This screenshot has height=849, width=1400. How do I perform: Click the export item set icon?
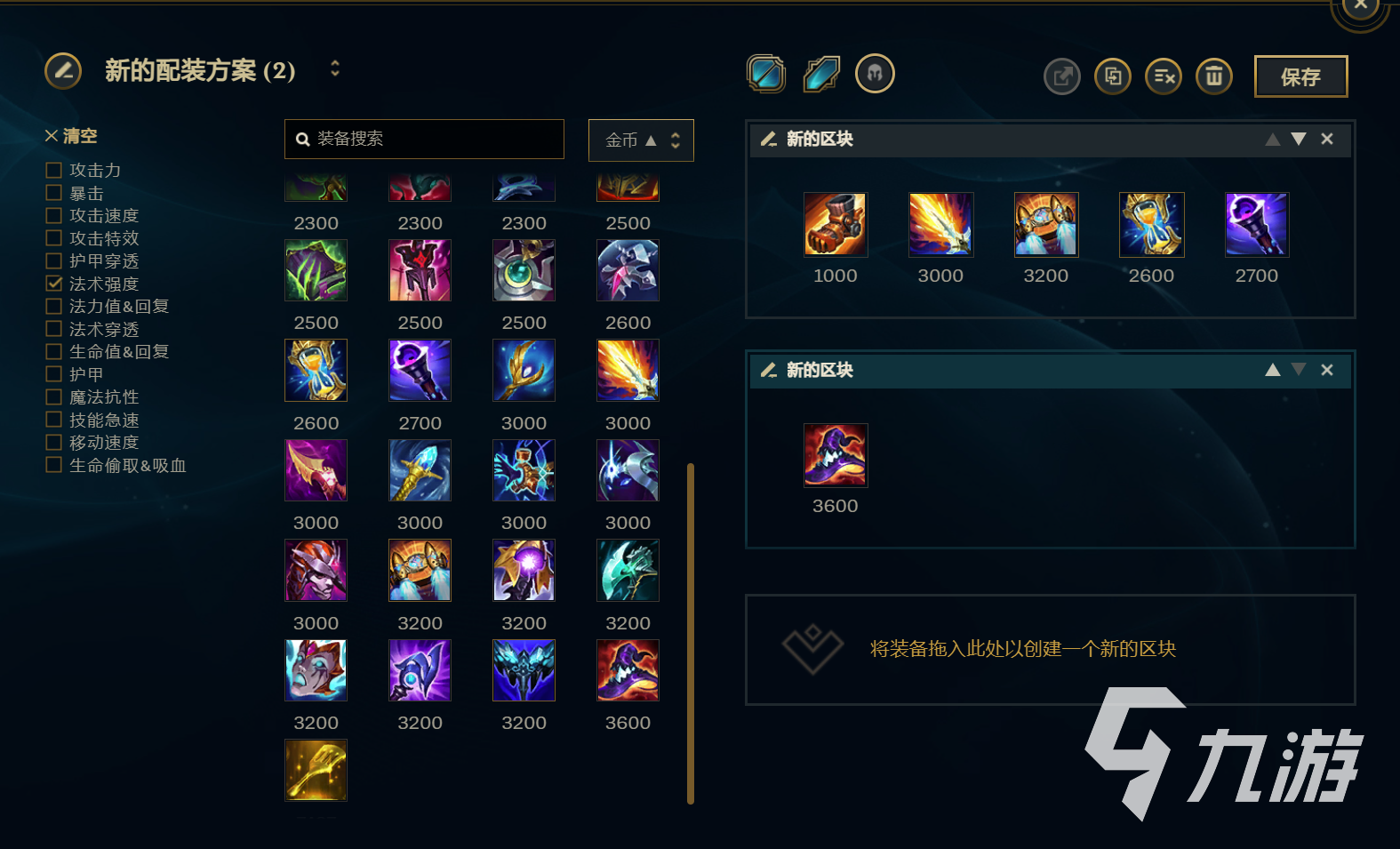[x=1062, y=76]
